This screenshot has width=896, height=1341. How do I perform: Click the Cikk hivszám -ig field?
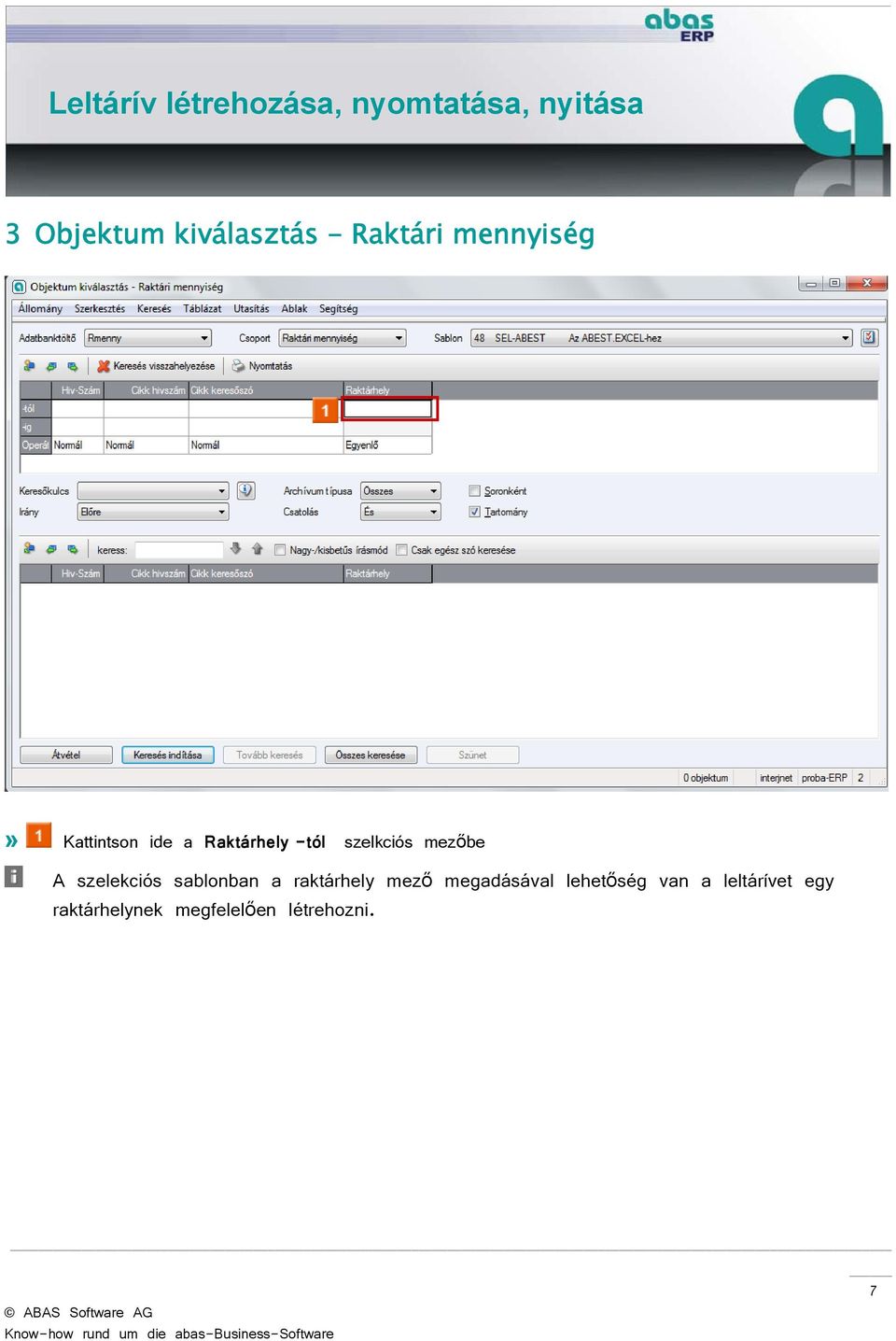tap(146, 427)
